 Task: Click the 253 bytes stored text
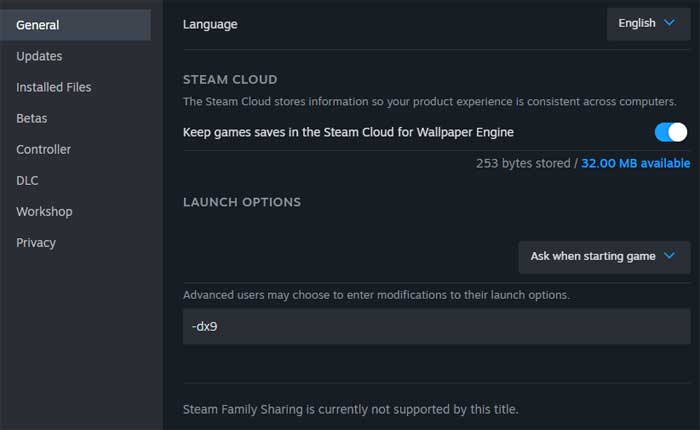pyautogui.click(x=523, y=163)
